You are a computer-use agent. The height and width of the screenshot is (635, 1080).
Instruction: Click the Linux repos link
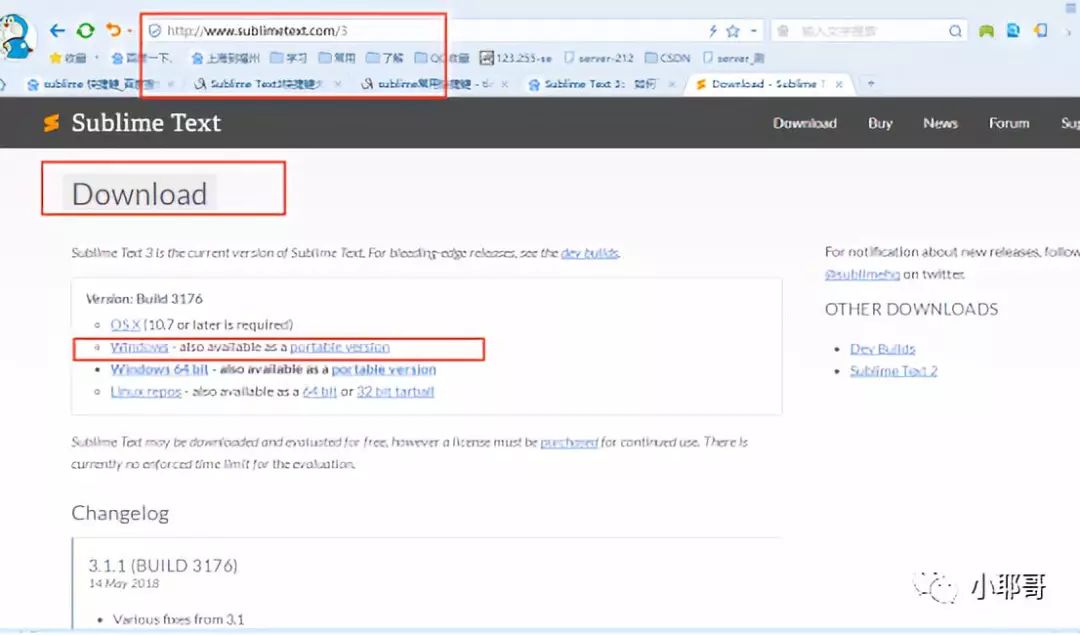coord(146,391)
